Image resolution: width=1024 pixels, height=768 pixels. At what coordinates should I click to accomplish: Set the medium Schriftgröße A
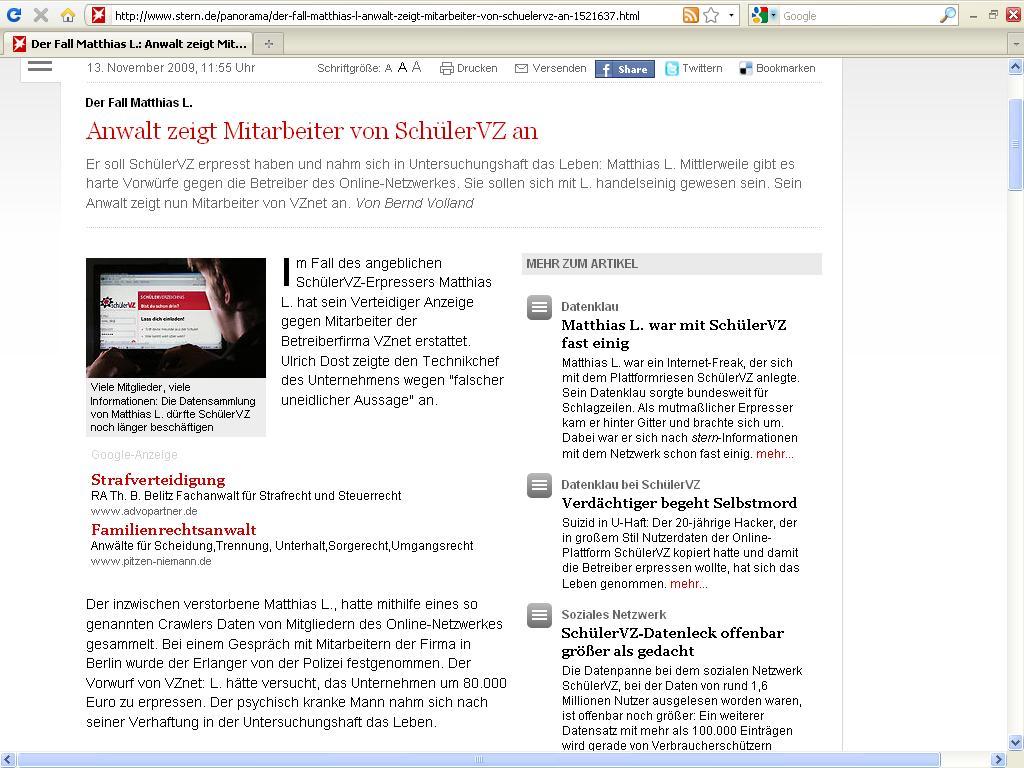tap(402, 68)
